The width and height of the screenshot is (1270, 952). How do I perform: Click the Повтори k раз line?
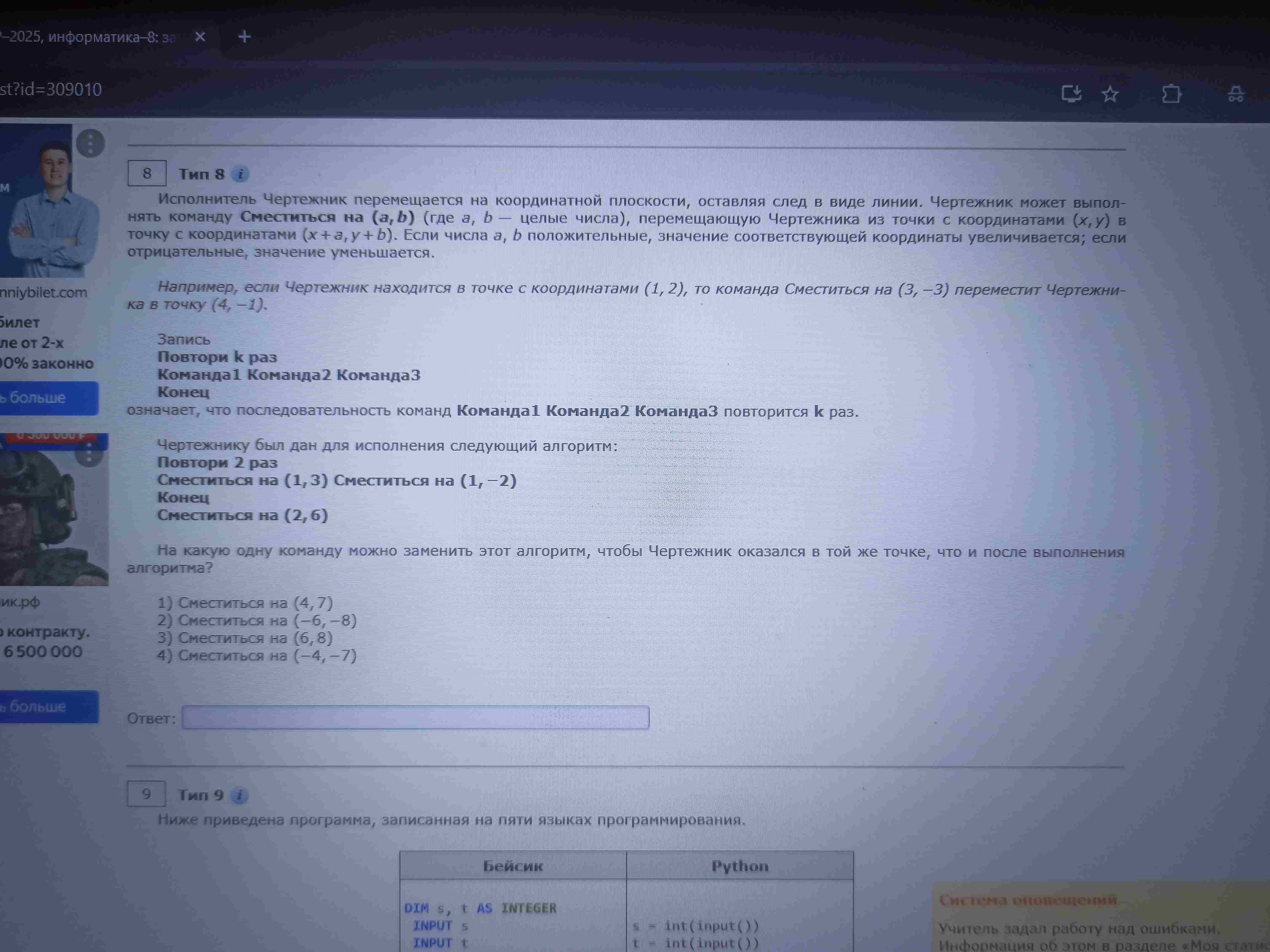[218, 357]
